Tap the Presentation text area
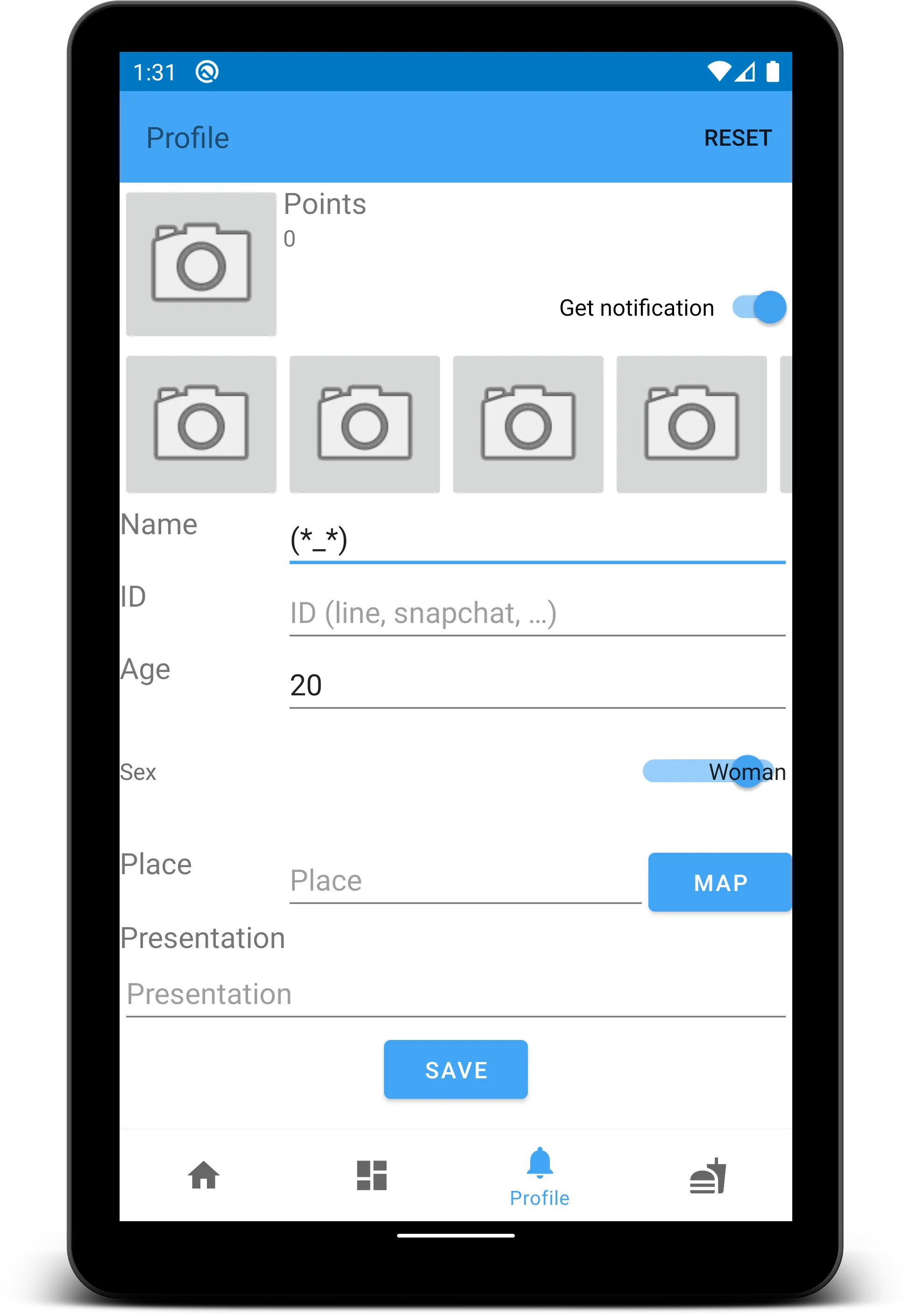This screenshot has width=910, height=1316. point(454,993)
